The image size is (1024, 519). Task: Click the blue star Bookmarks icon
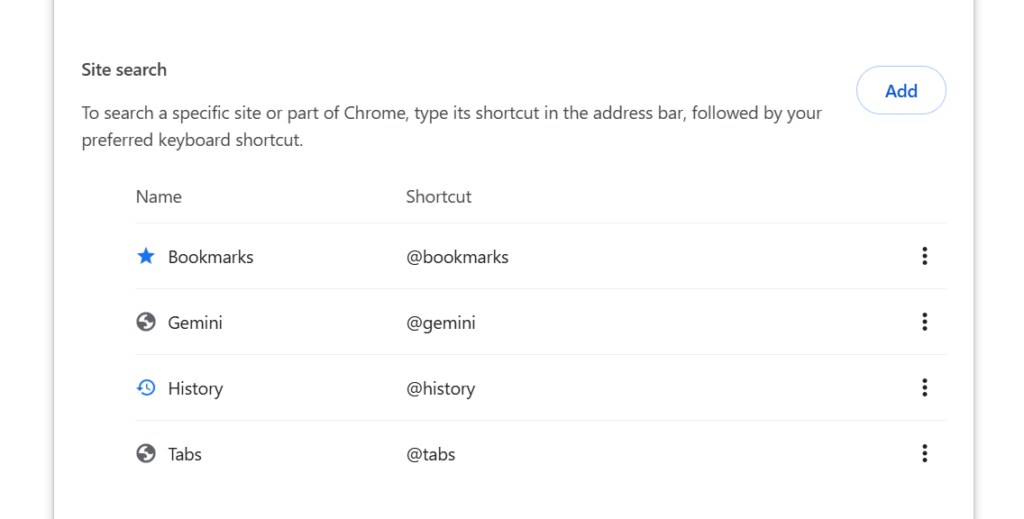[x=146, y=256]
